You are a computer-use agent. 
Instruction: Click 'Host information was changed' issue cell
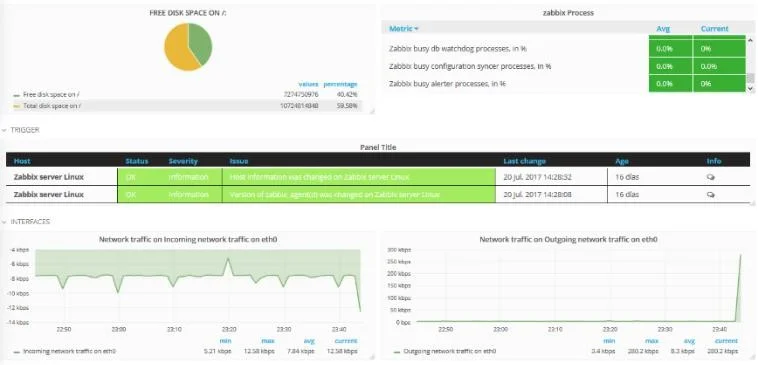[359, 177]
